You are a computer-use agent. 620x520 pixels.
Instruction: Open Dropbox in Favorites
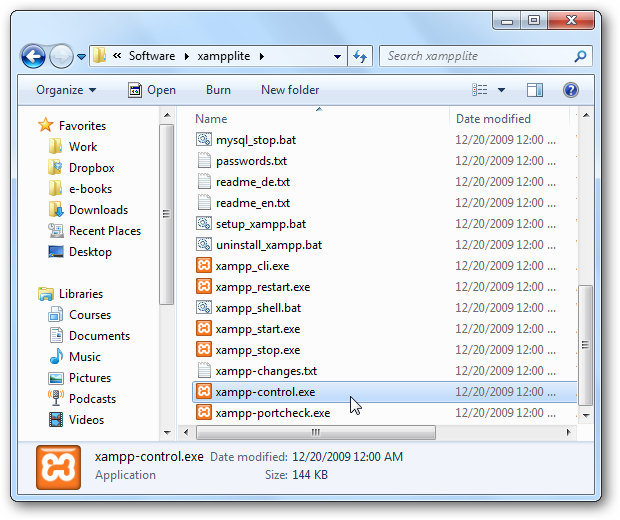91,168
